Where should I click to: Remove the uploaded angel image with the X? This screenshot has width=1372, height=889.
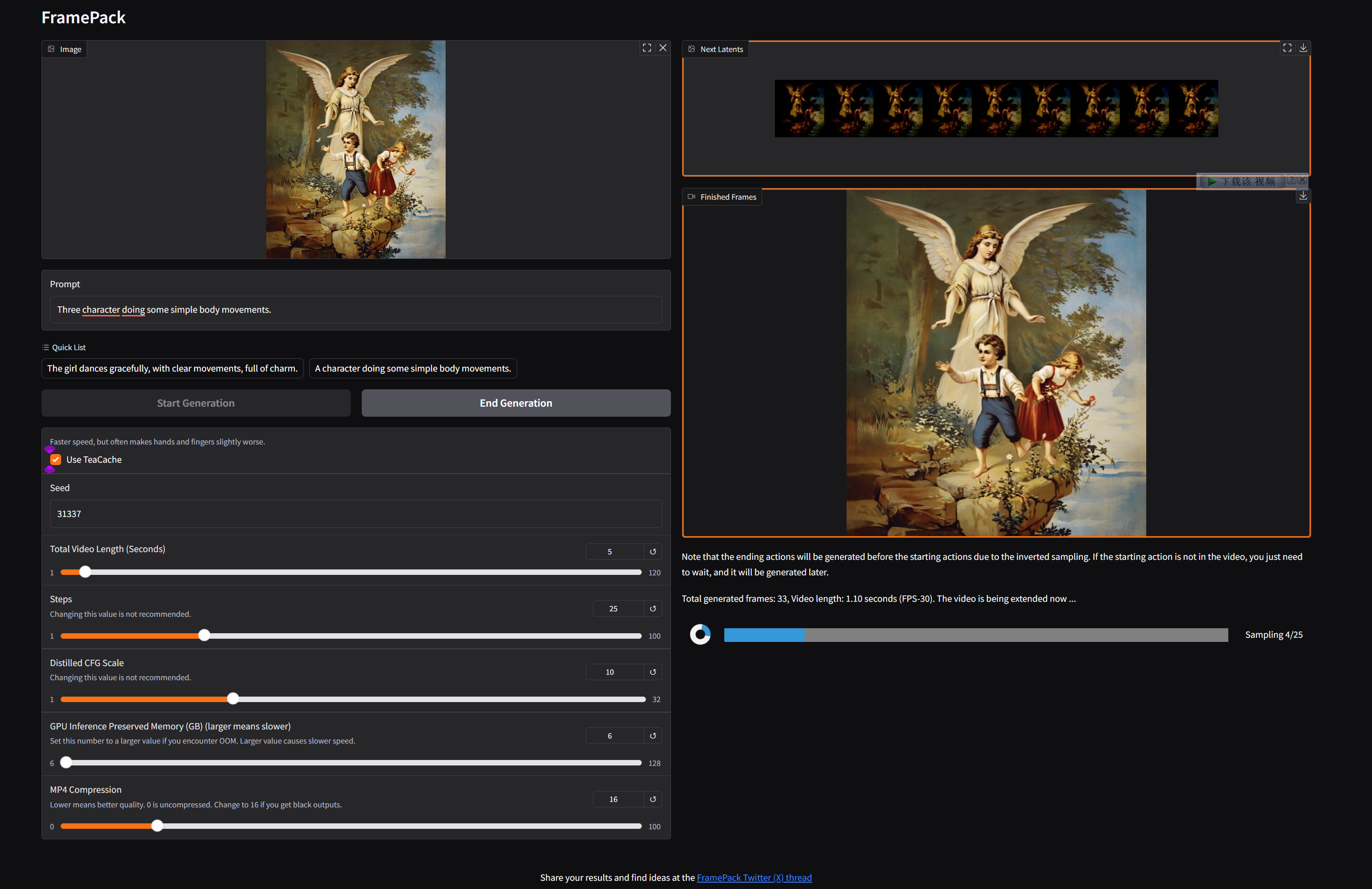(x=663, y=48)
